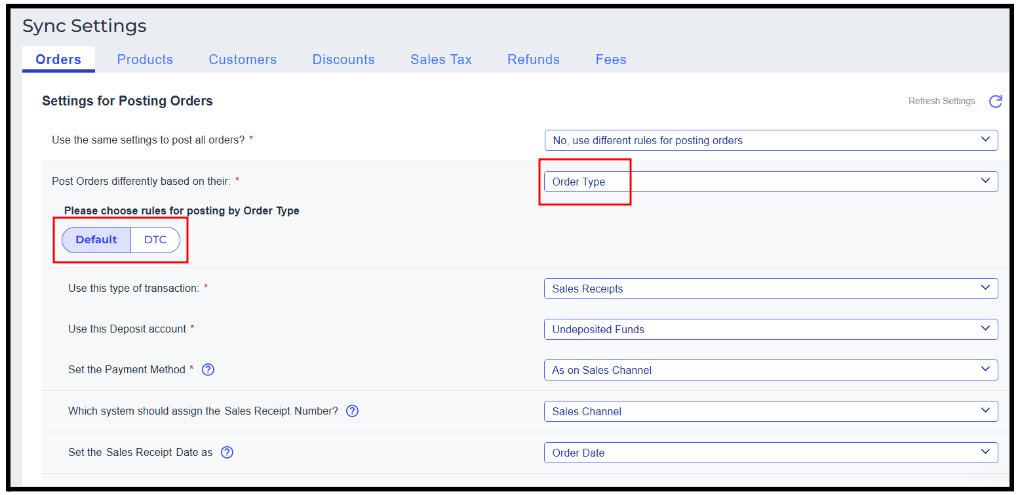This screenshot has height=495, width=1018.
Task: Switch to the DTC order type
Action: tap(155, 240)
